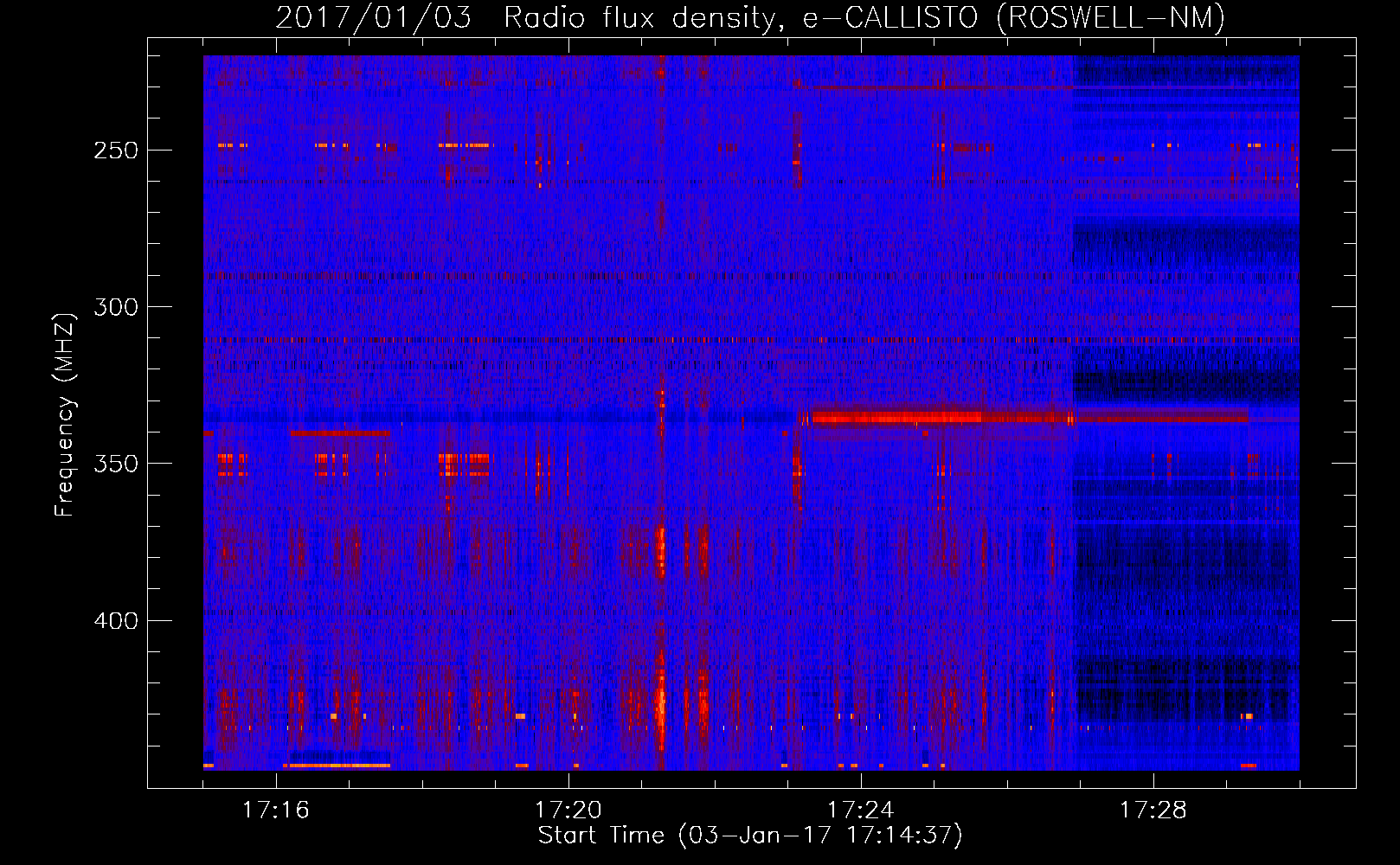Image resolution: width=1400 pixels, height=865 pixels.
Task: Select the 350 frequency tick label
Action: tap(116, 464)
